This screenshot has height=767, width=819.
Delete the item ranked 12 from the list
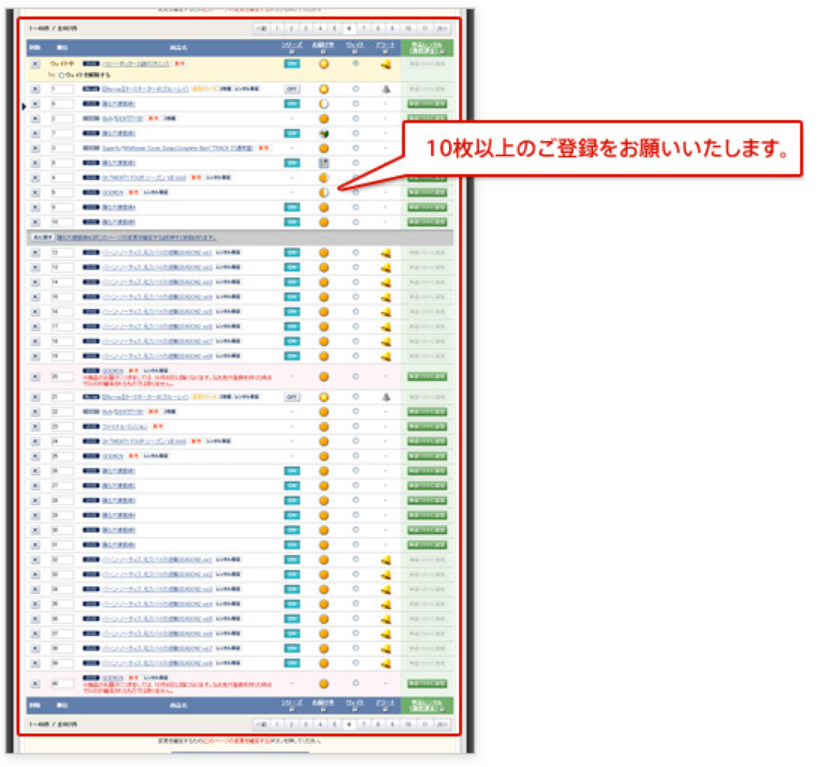(x=36, y=253)
